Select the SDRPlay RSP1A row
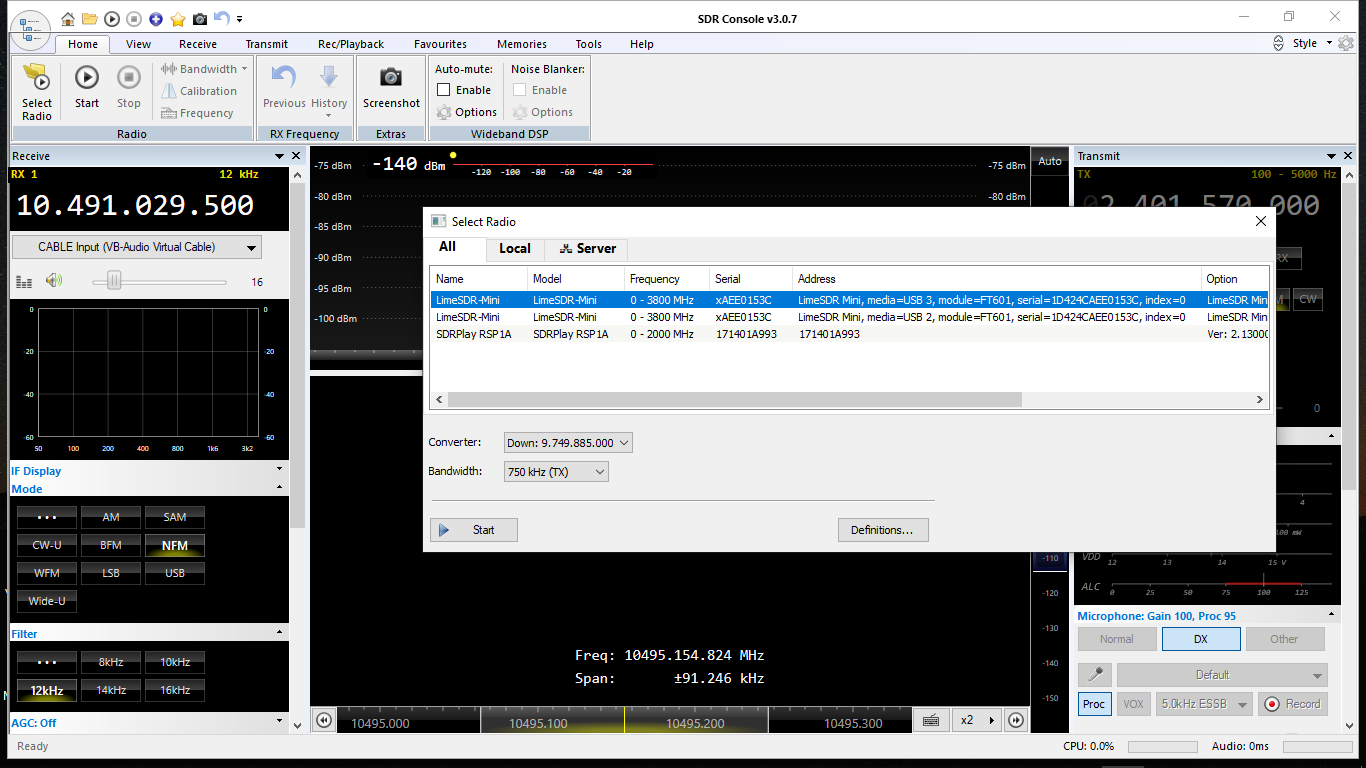This screenshot has height=768, width=1366. 850,334
